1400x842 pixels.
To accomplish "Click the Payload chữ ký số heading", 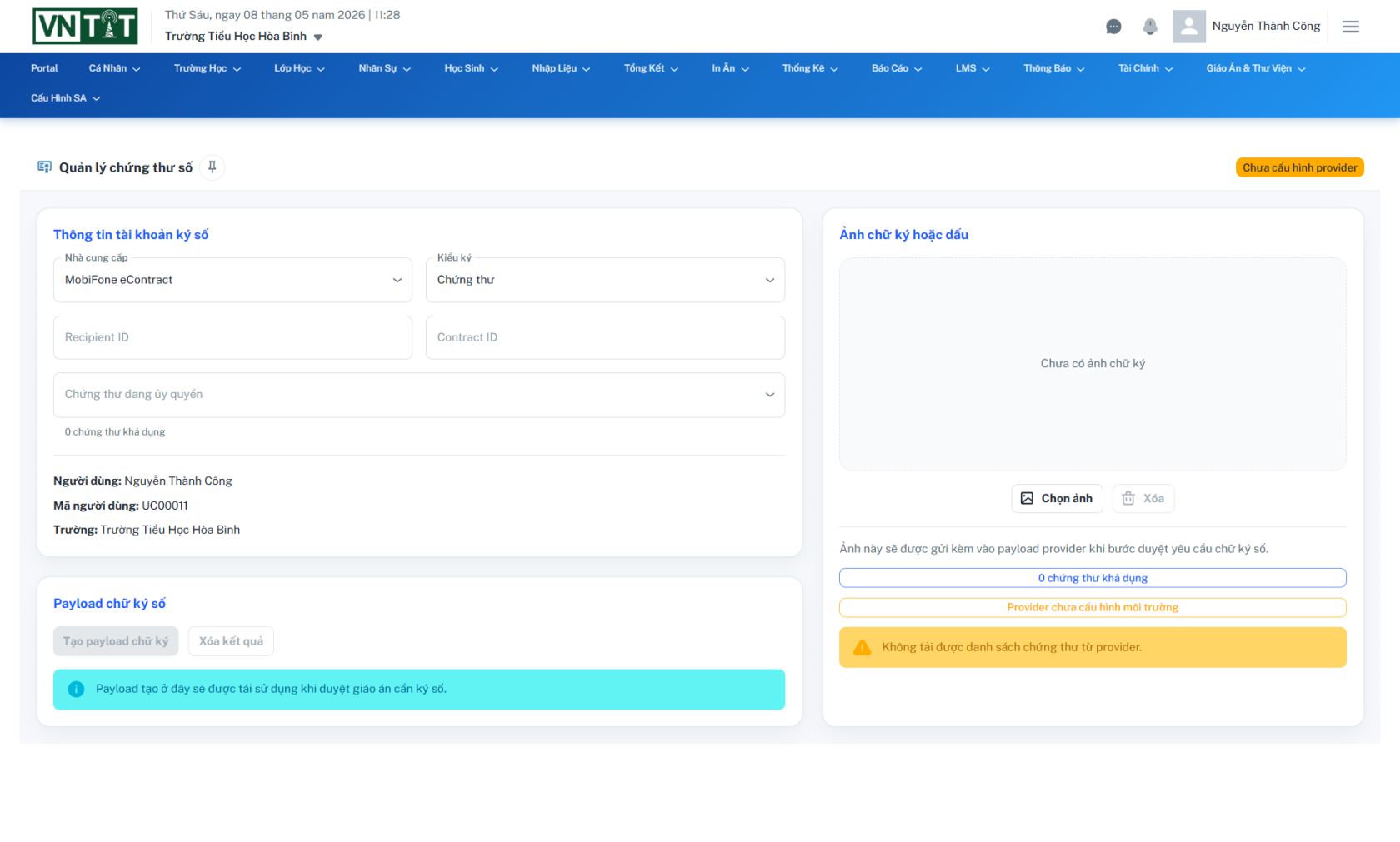I will click(x=109, y=604).
